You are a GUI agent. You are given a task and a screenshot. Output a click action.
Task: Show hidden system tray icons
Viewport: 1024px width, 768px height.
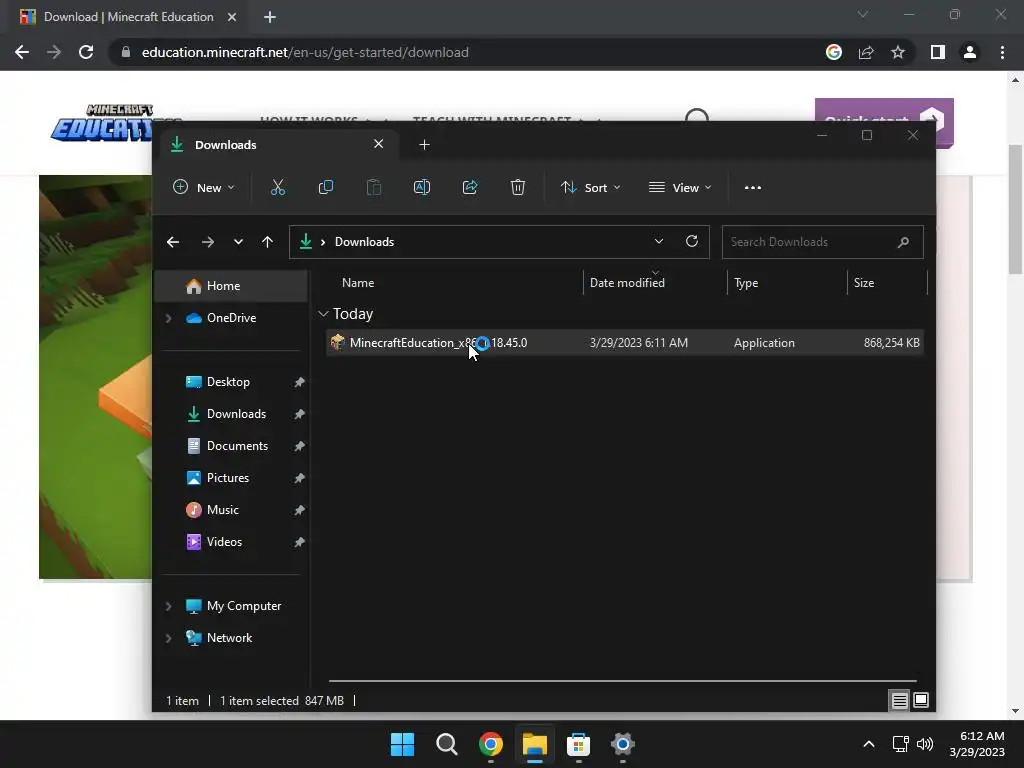[869, 744]
